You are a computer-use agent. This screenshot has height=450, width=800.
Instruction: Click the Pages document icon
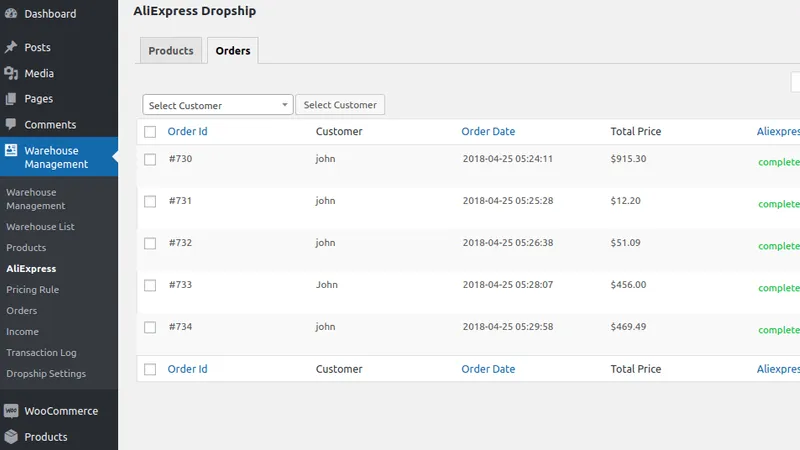pyautogui.click(x=11, y=98)
